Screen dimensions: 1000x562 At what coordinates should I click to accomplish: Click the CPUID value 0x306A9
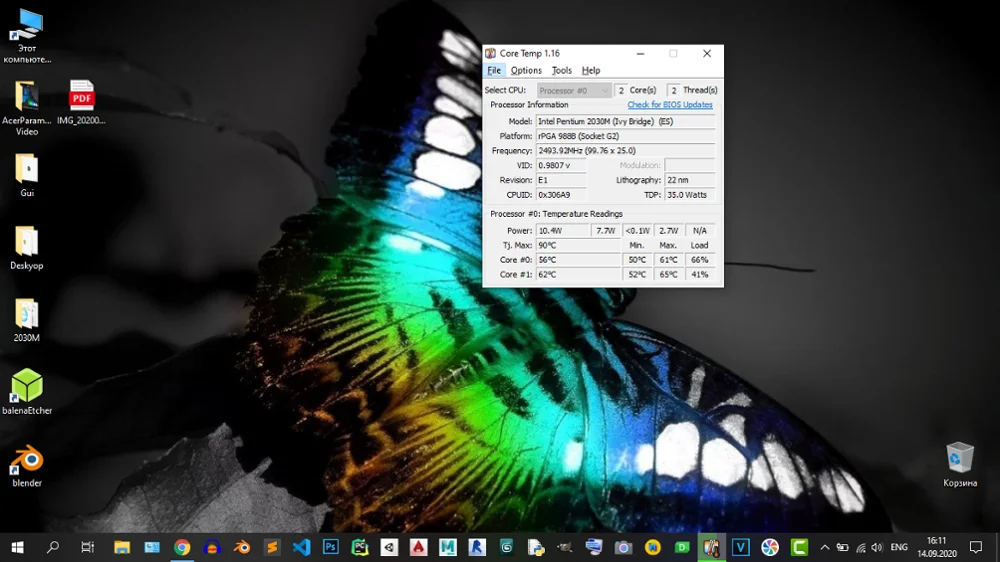coord(561,195)
